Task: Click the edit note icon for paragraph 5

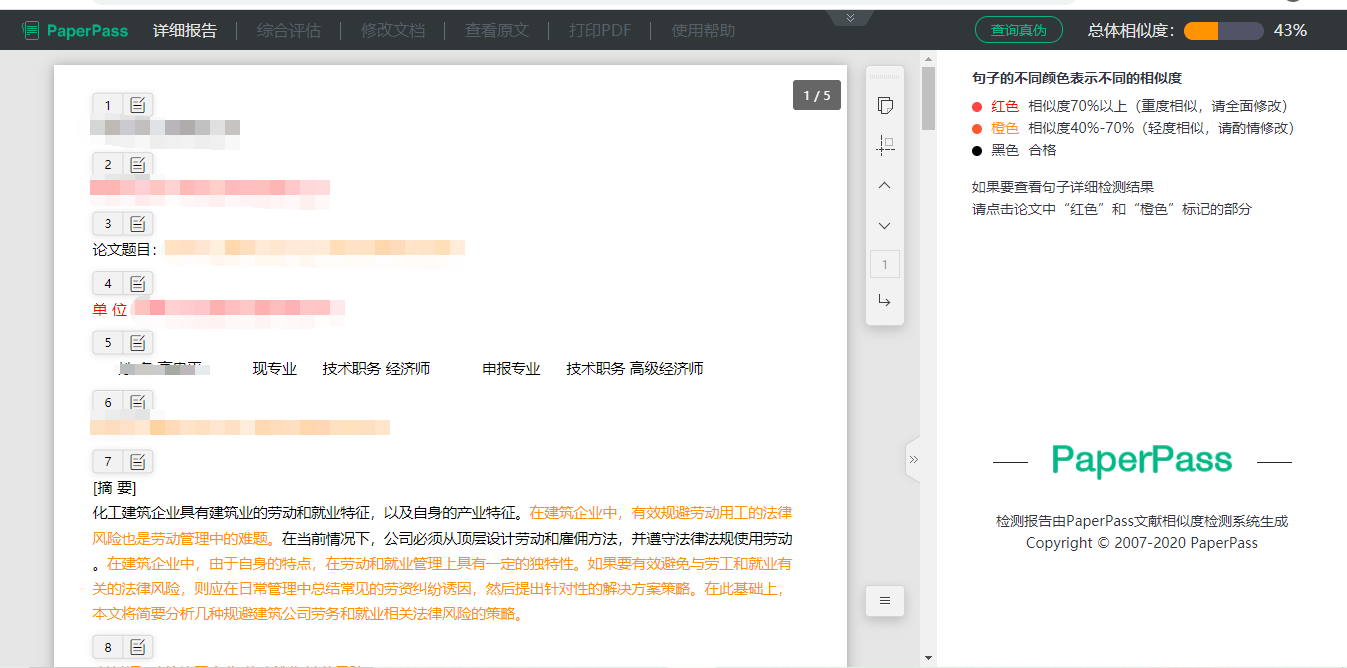Action: point(138,342)
